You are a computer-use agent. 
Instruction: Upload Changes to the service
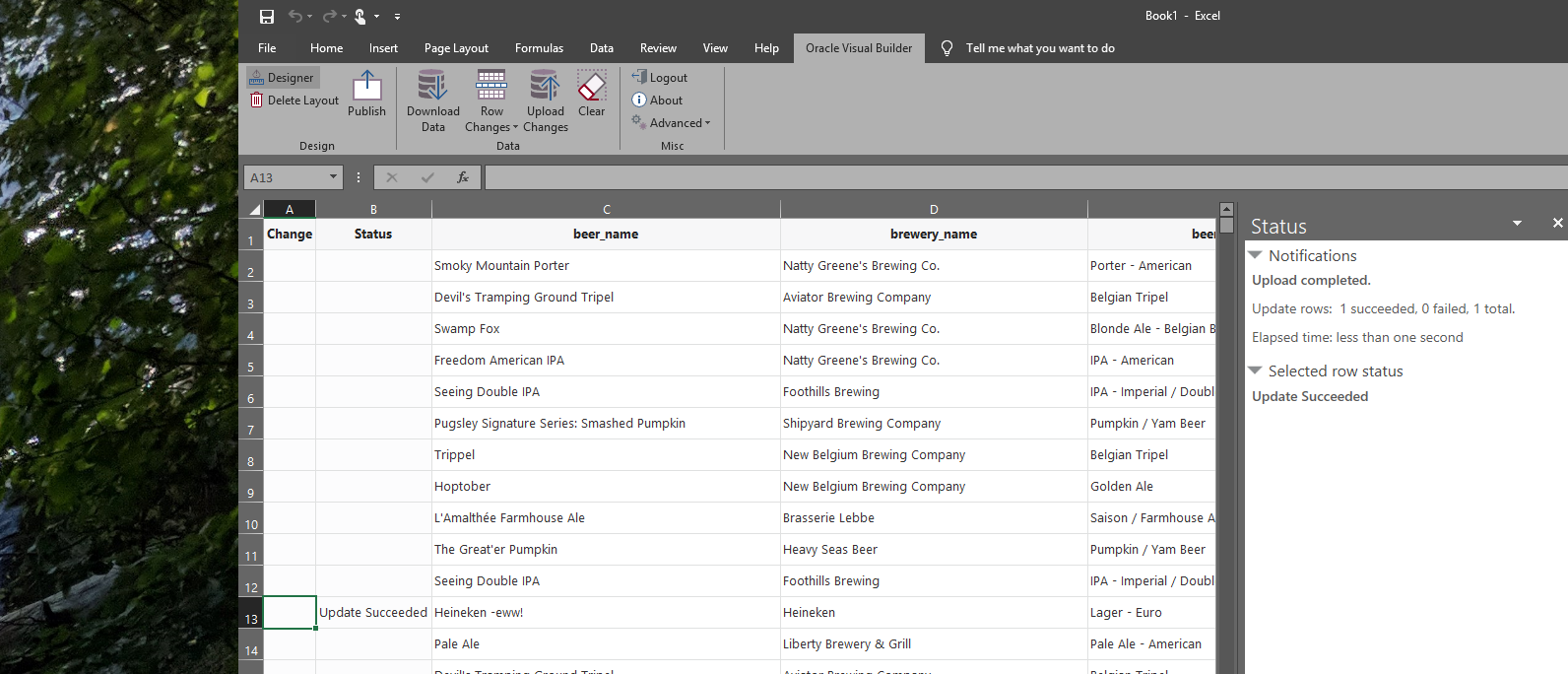click(546, 101)
